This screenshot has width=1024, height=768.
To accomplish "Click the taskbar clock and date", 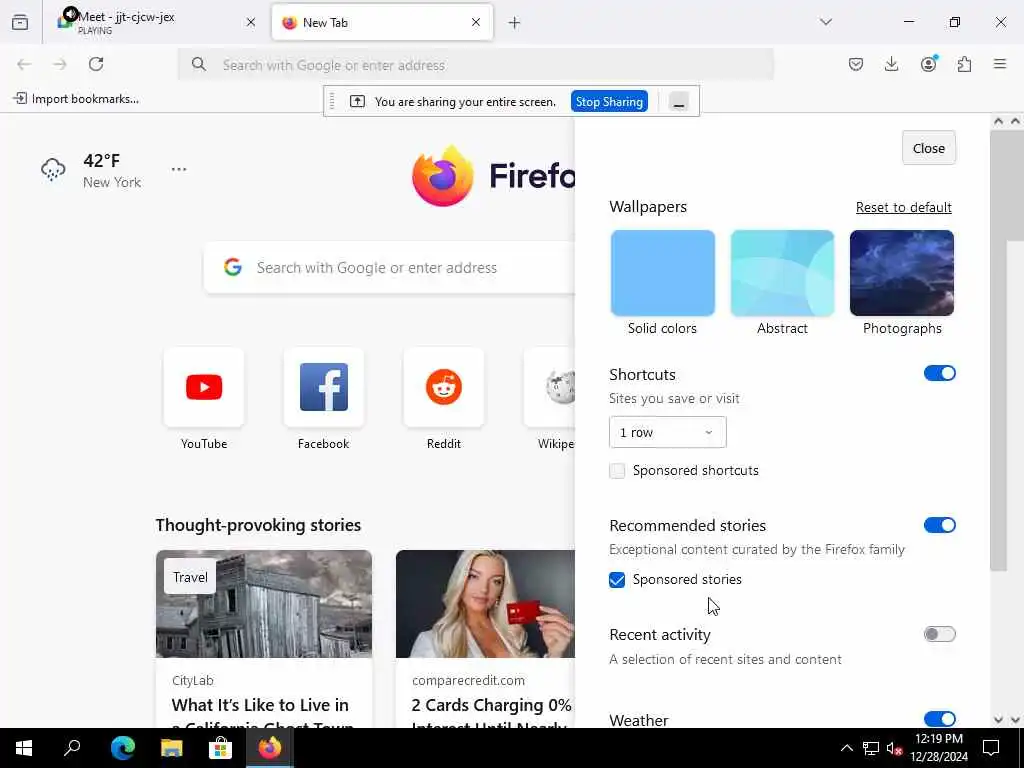I will click(939, 748).
